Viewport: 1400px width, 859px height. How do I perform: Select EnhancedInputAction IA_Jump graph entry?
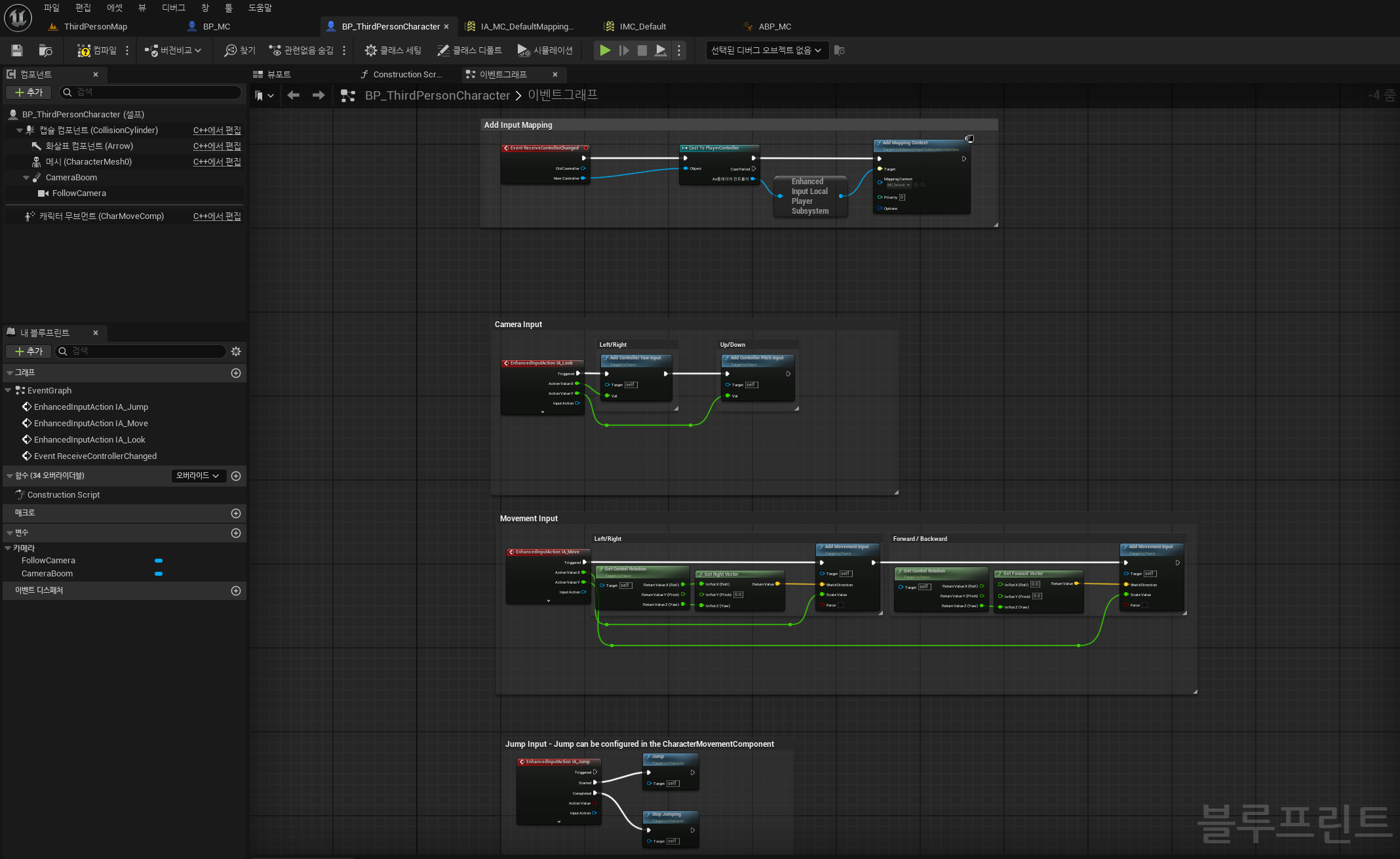[91, 407]
